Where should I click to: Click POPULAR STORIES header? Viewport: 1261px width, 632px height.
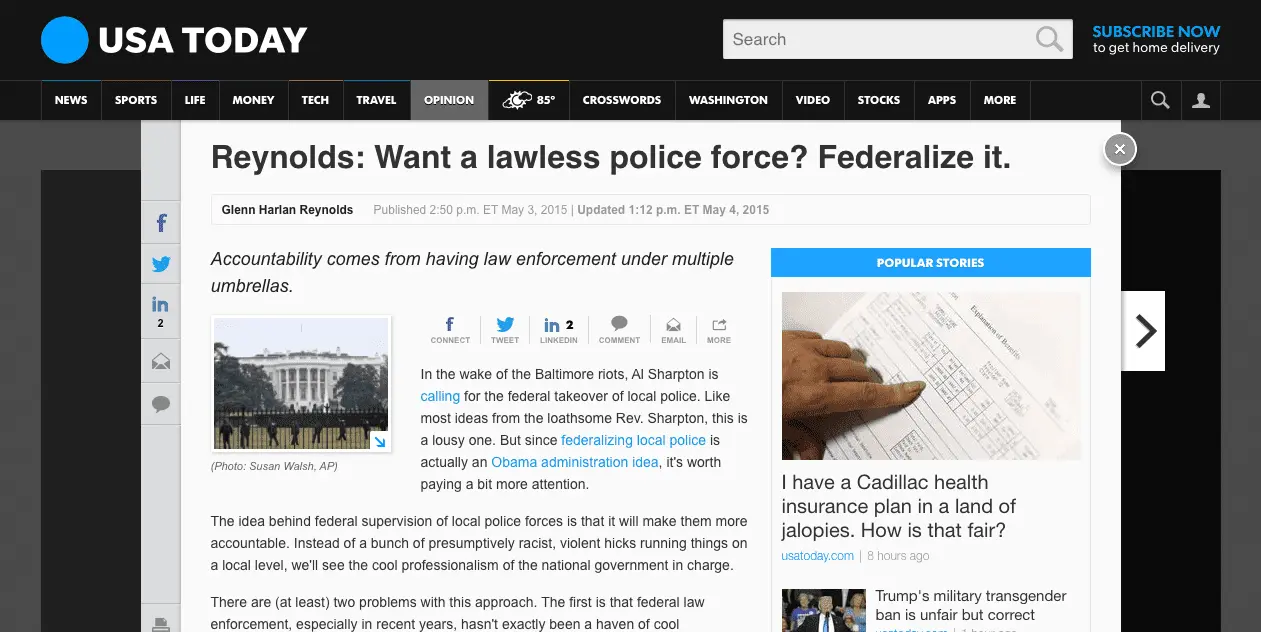click(x=931, y=263)
